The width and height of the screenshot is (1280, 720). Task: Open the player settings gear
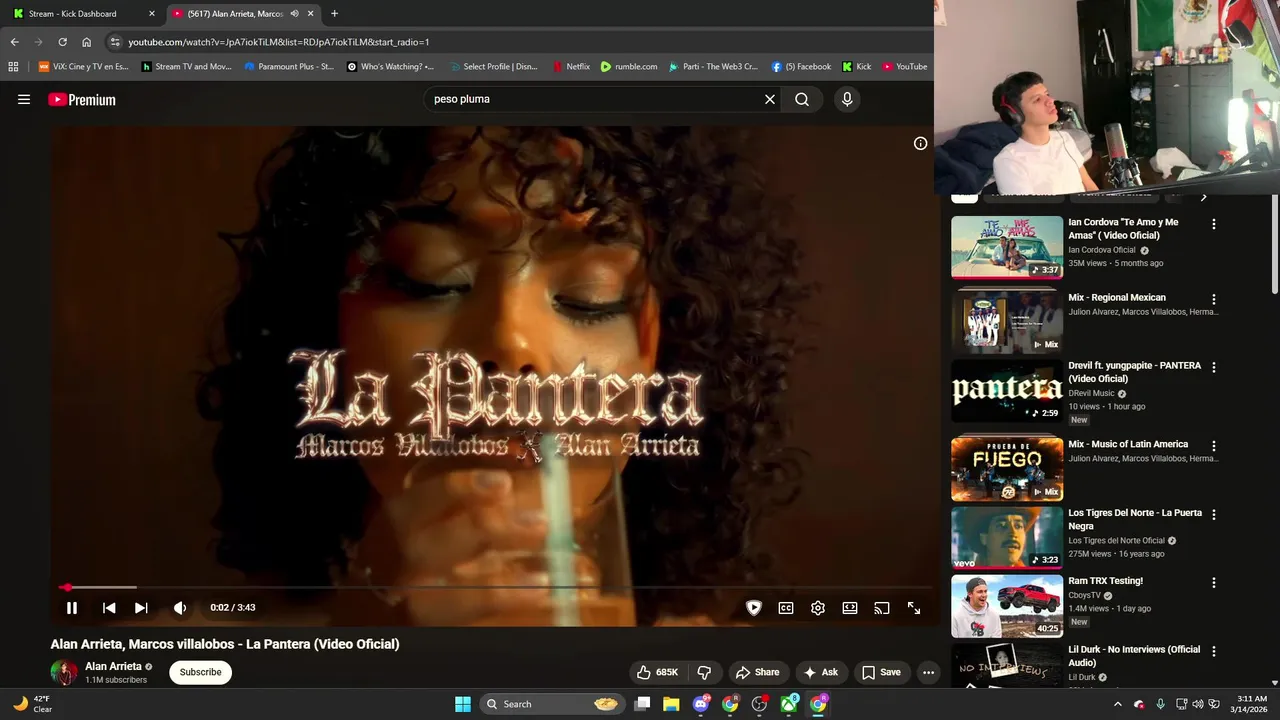tap(818, 608)
